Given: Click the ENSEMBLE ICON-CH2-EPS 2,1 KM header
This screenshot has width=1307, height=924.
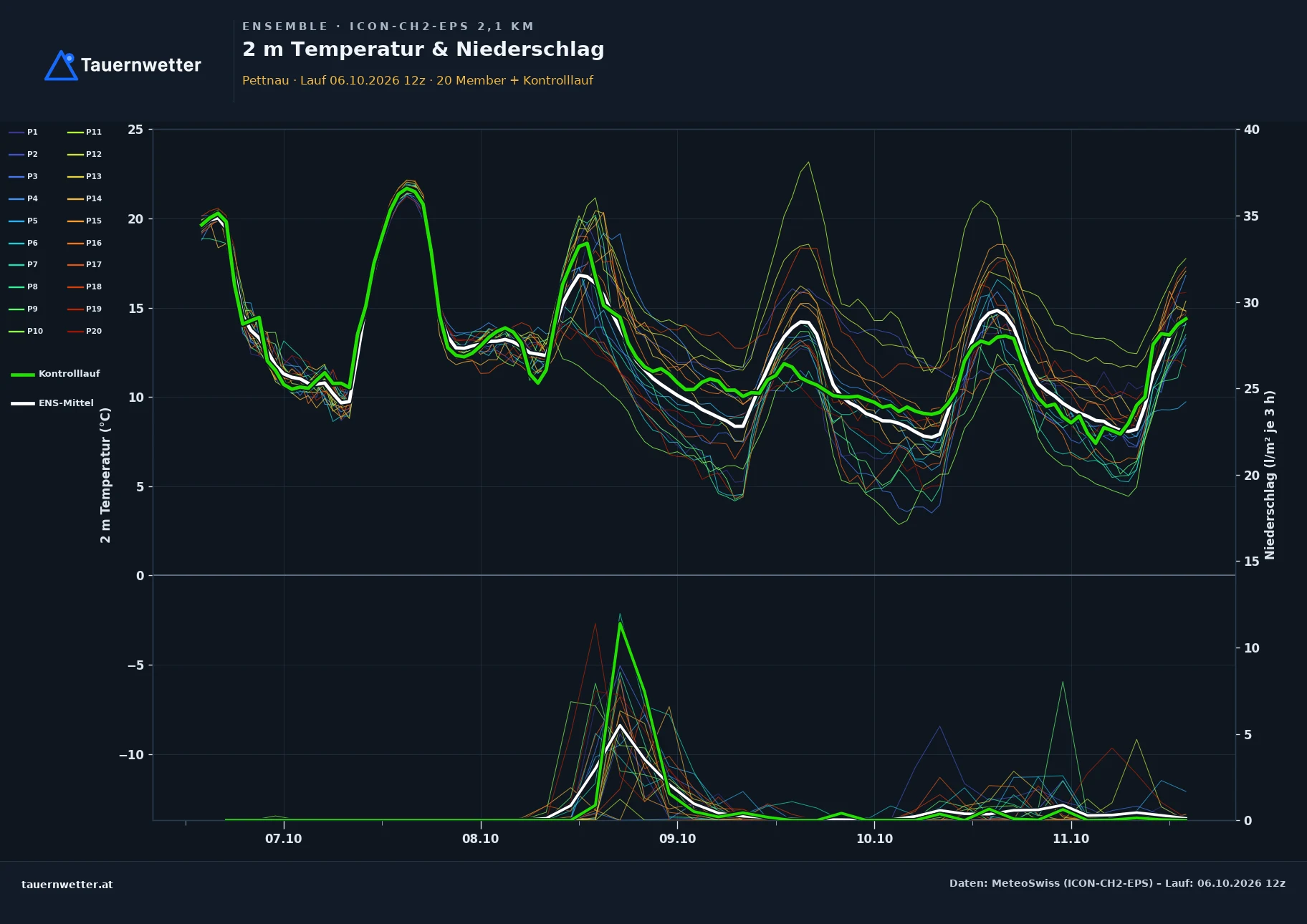Looking at the screenshot, I should coord(388,27).
